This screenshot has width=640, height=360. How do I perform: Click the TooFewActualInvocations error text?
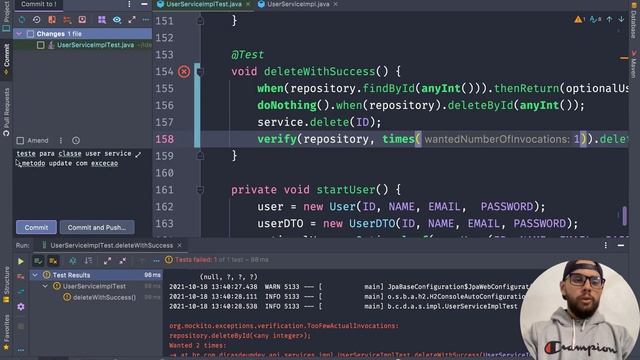[x=284, y=326]
